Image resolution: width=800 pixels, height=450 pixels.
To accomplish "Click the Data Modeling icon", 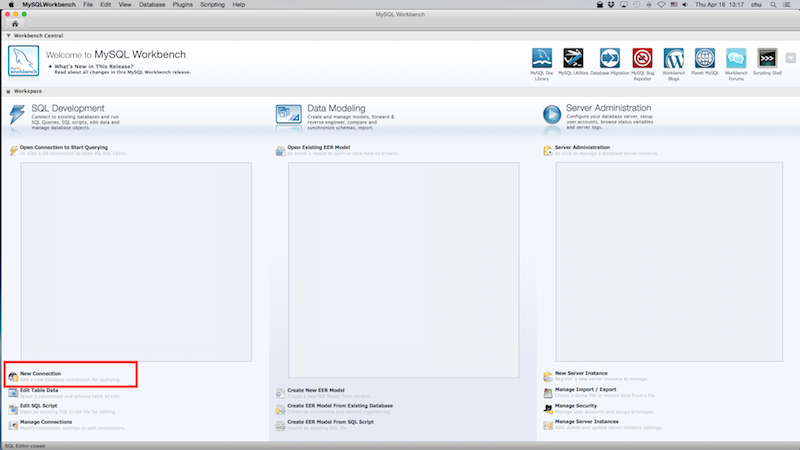I will (288, 114).
